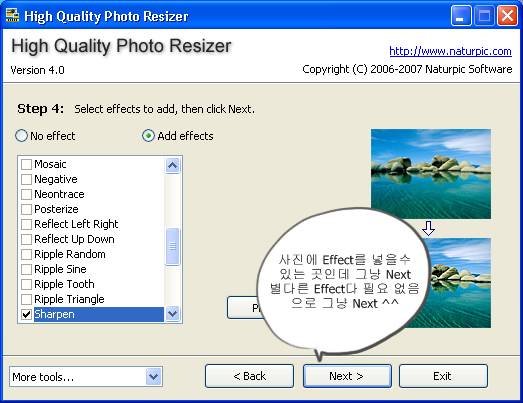Click the effects list scrollbar thumb
Screen dimensions: 523x403
pos(172,247)
